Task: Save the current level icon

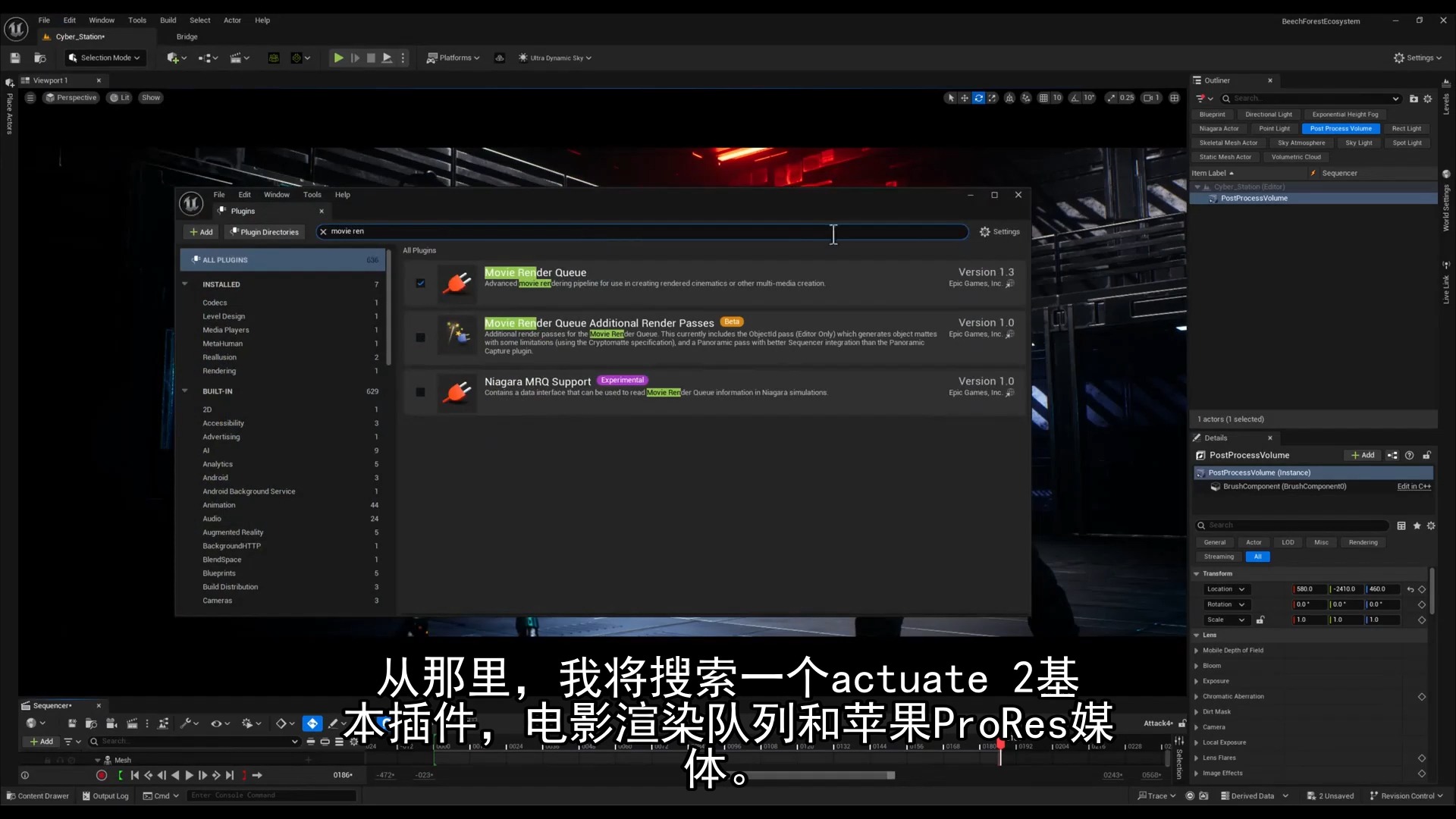Action: tap(14, 58)
